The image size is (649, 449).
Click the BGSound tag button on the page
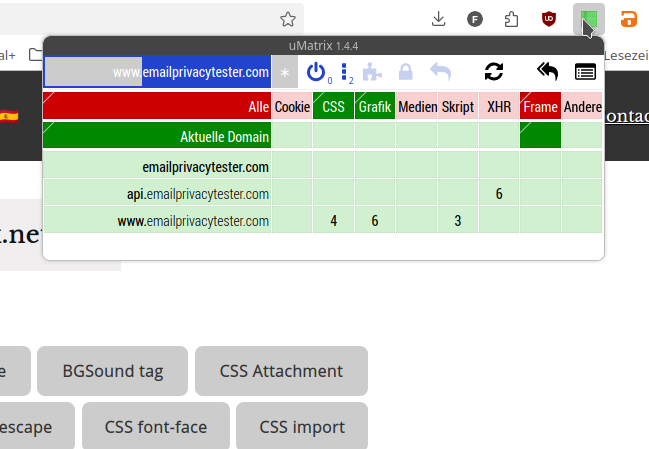coord(113,371)
